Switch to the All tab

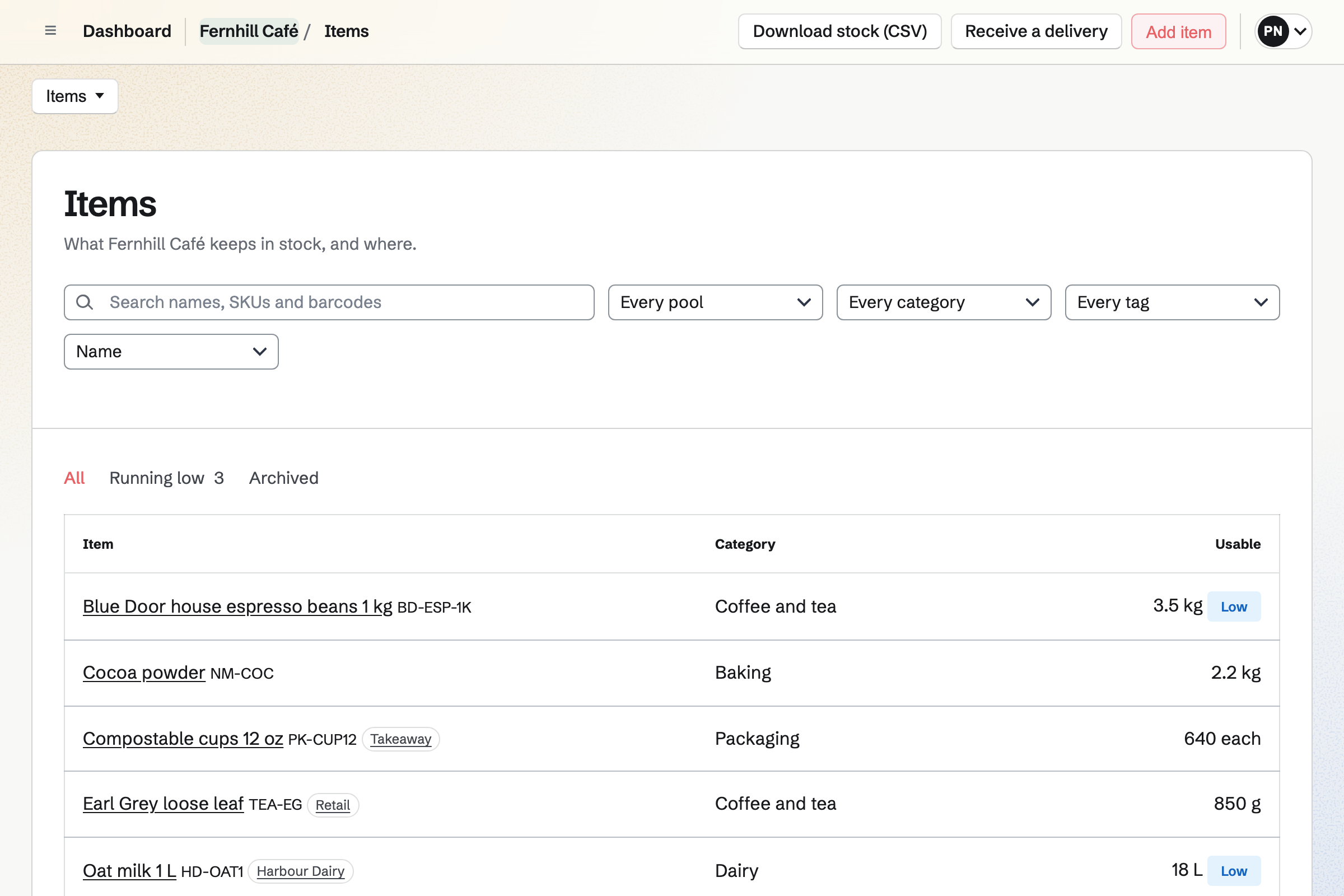point(74,478)
